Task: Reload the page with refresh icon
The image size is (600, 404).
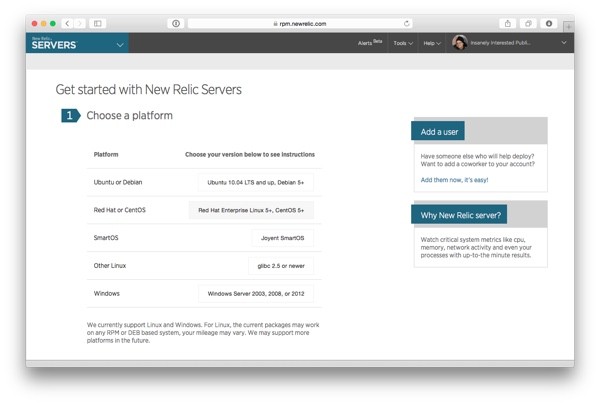Action: [406, 23]
